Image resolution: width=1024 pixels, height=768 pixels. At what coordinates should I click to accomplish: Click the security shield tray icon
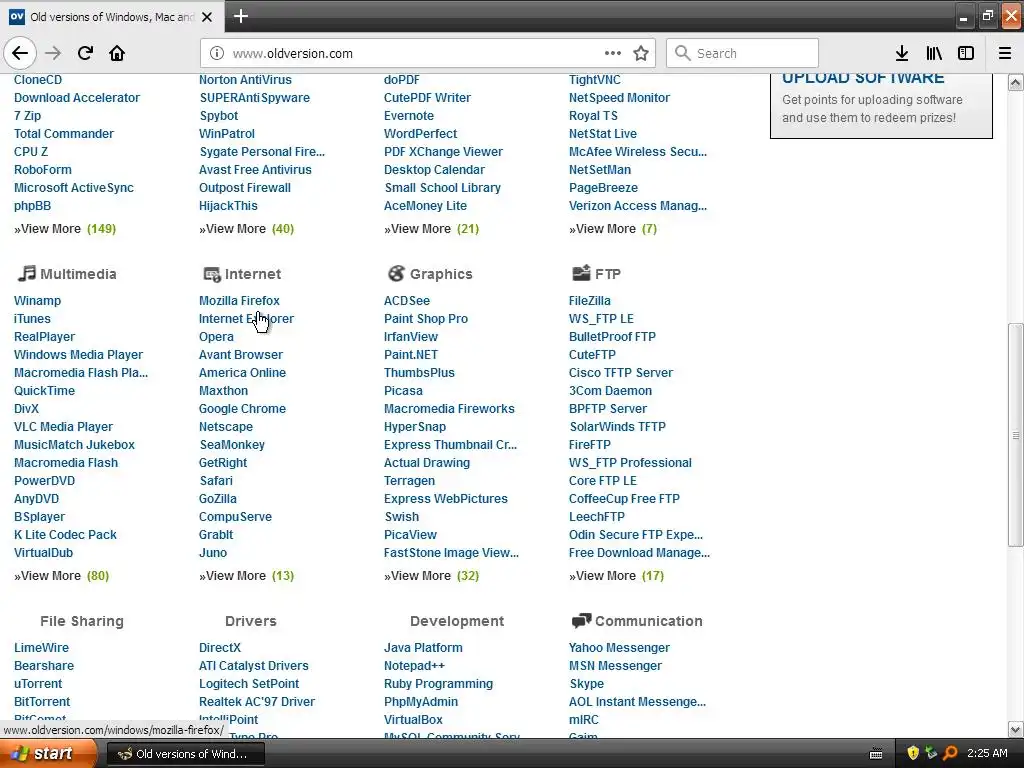pyautogui.click(x=912, y=754)
